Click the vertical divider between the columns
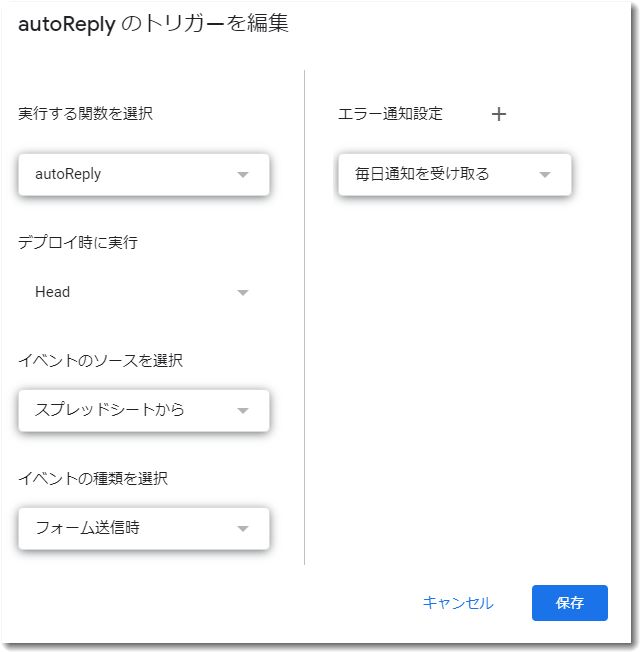640x652 pixels. click(x=304, y=320)
